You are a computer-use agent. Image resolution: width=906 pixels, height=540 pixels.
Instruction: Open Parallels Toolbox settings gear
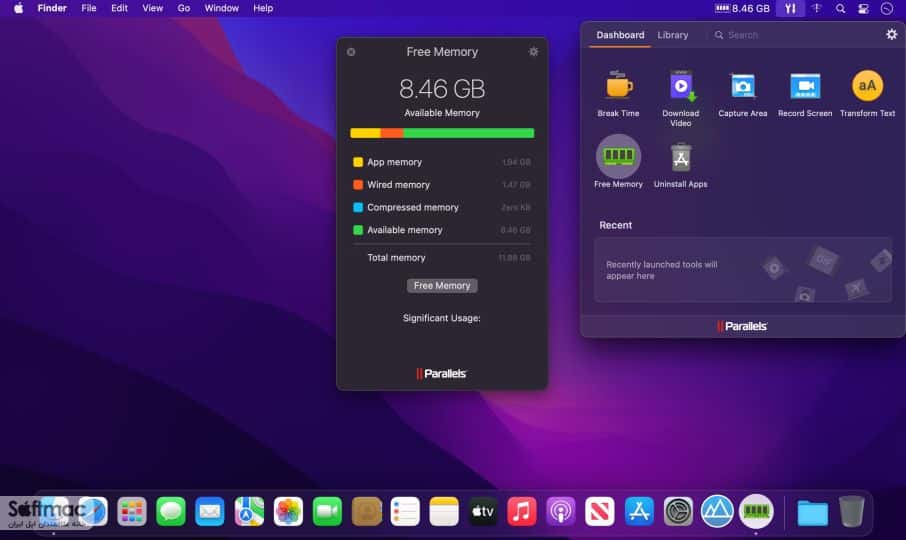click(x=892, y=35)
